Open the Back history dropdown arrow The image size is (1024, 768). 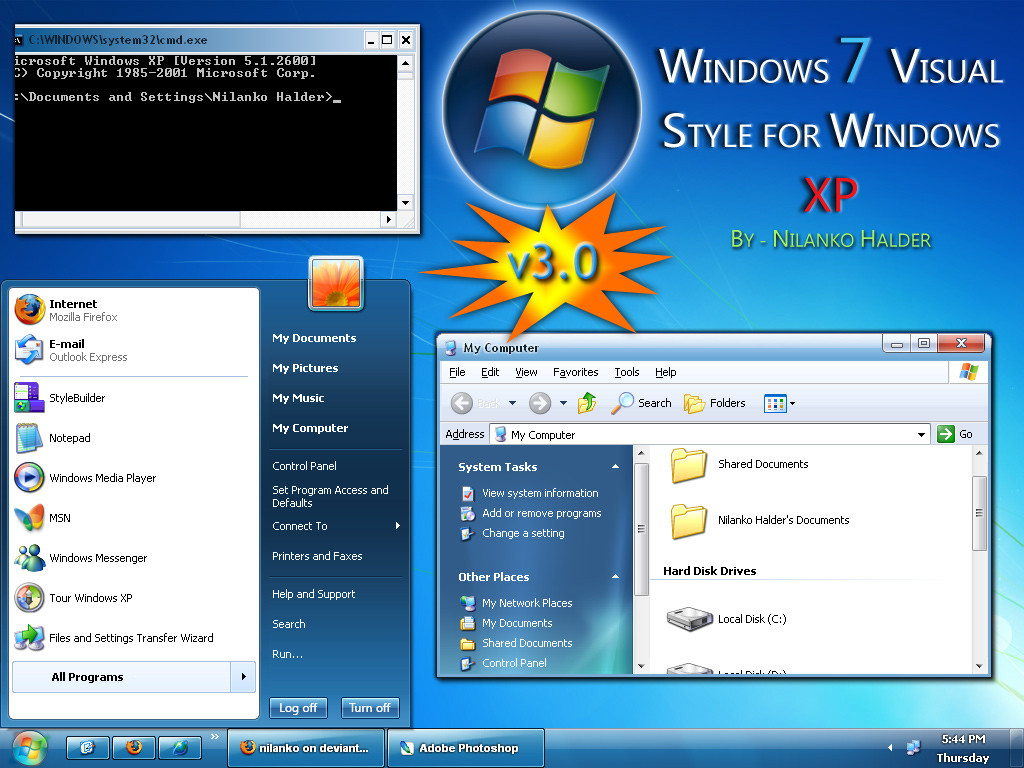coord(513,403)
